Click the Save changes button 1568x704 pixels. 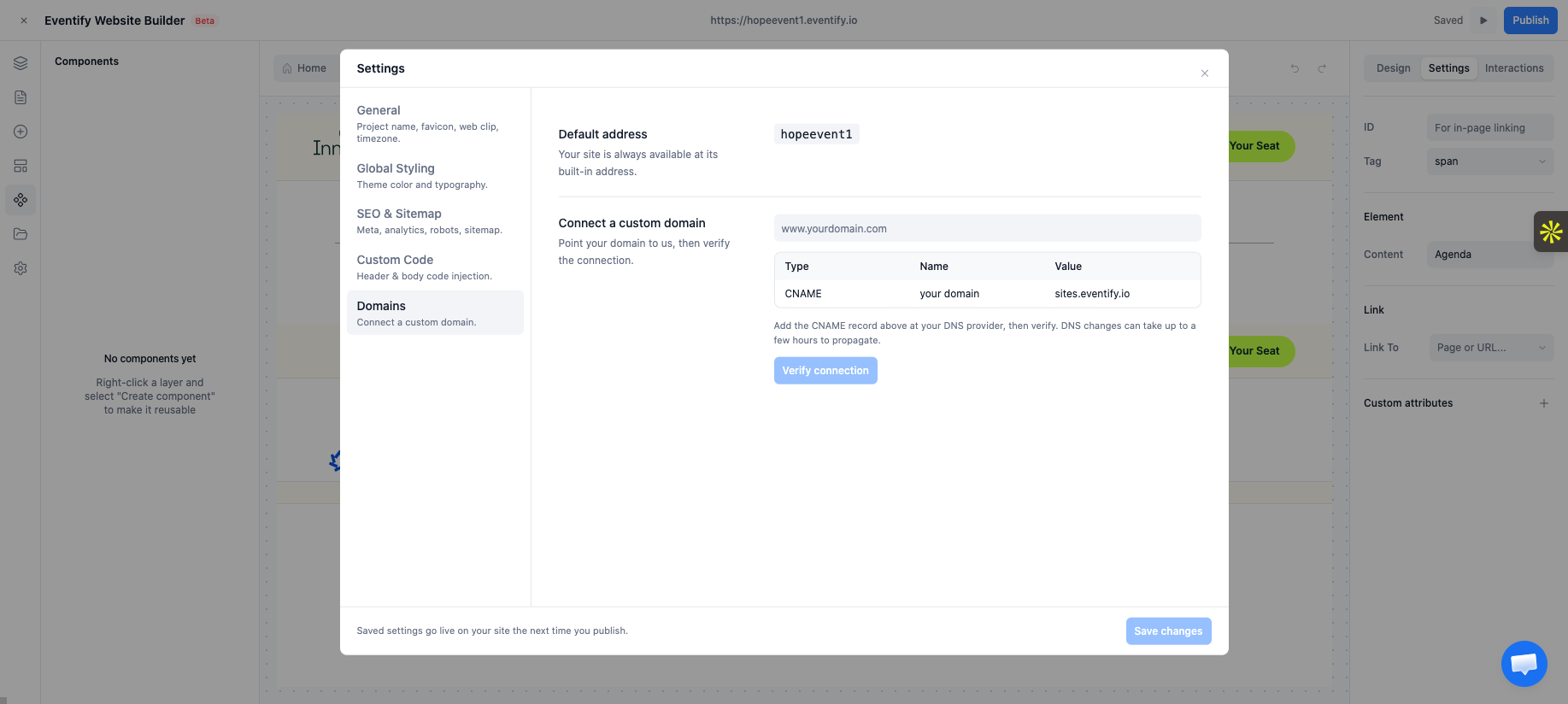[1168, 631]
